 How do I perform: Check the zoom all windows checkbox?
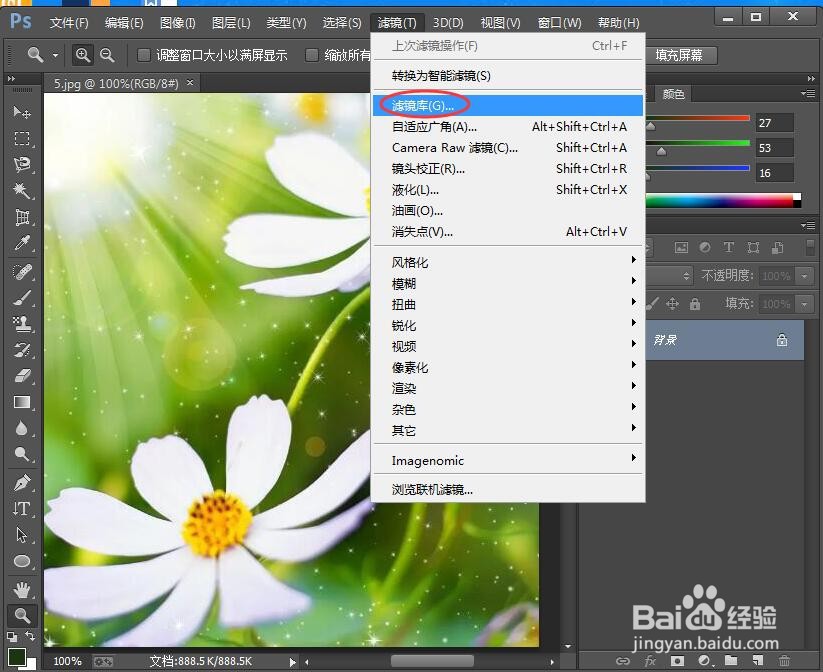(312, 55)
